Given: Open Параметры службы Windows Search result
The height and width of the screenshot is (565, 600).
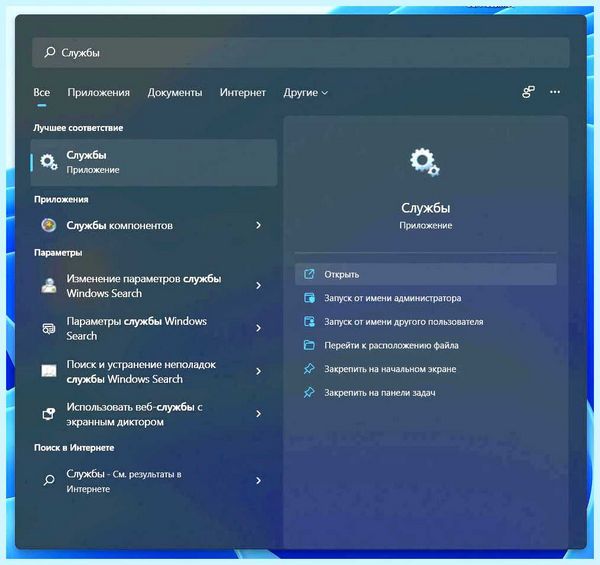Looking at the screenshot, I should tap(154, 328).
